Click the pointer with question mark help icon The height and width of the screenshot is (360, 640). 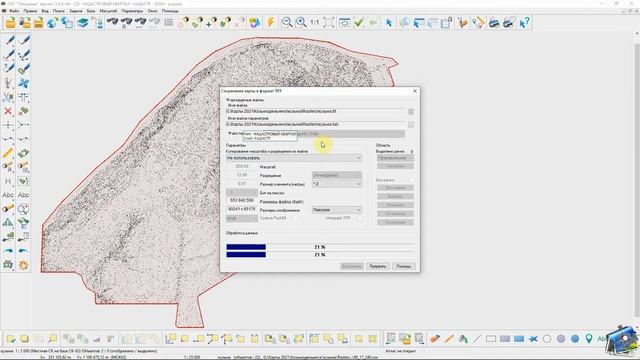524,22
